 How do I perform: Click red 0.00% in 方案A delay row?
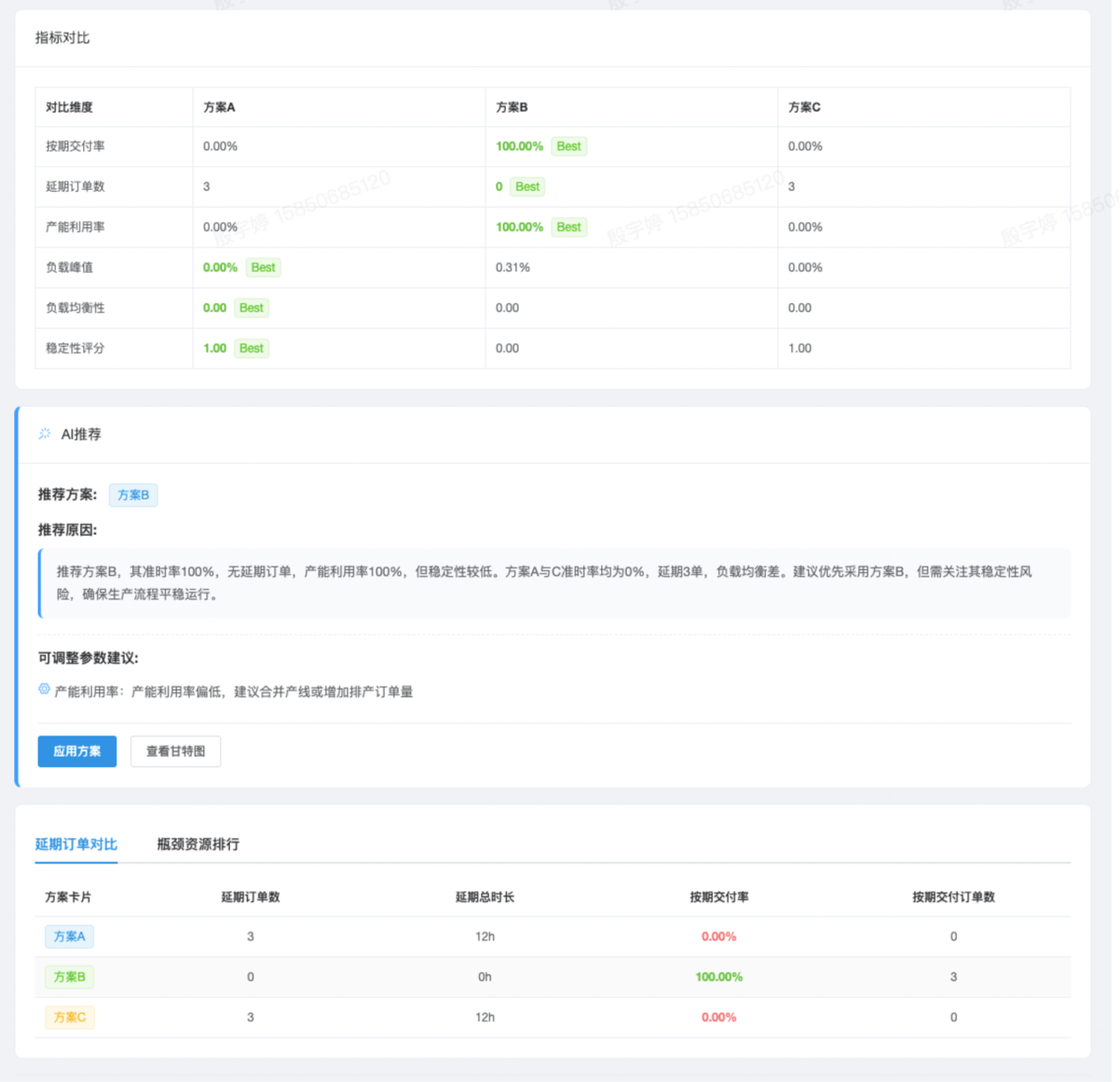[719, 937]
